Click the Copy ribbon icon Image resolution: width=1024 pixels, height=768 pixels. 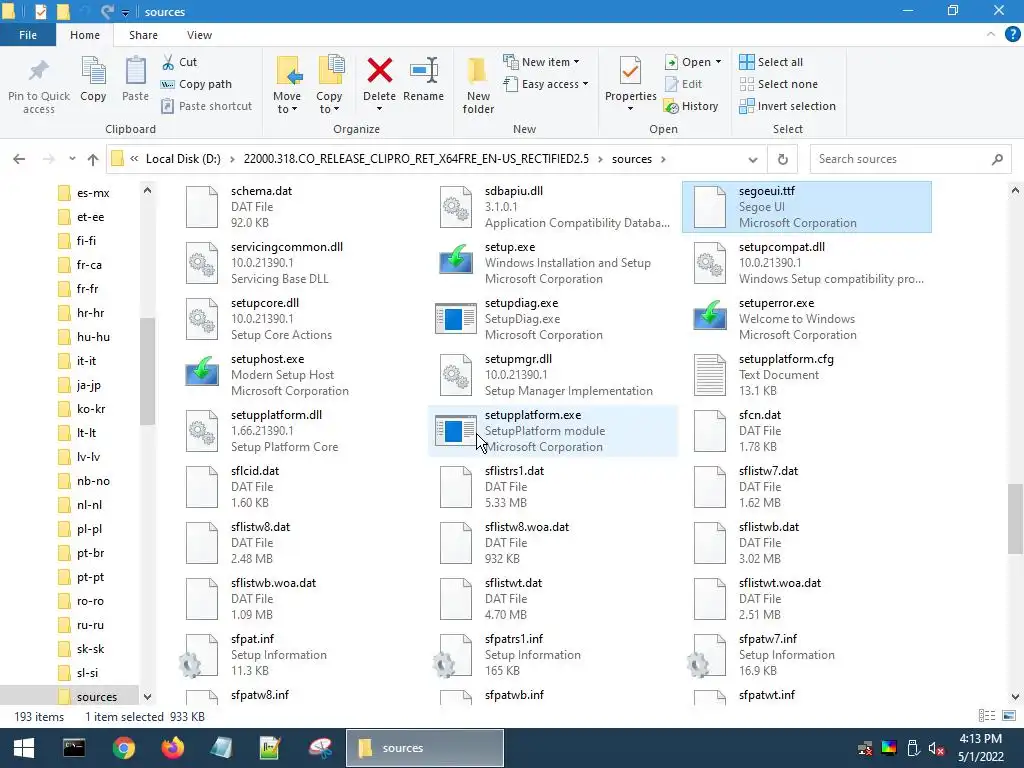pyautogui.click(x=93, y=71)
